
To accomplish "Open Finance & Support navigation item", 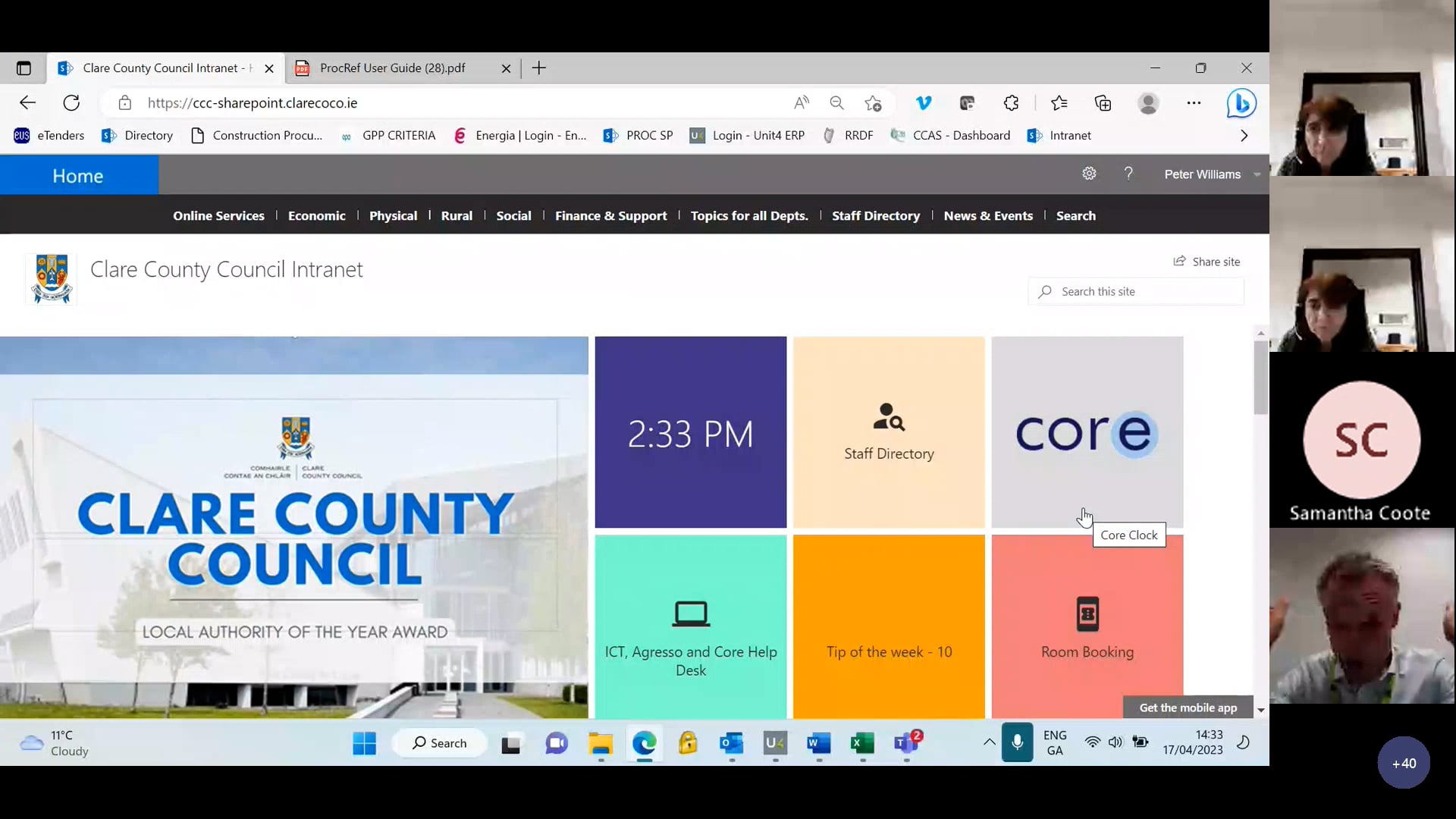I will point(610,216).
